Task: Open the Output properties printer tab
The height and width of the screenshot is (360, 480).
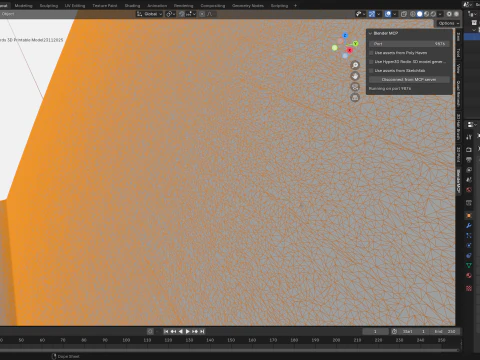Action: point(469,160)
